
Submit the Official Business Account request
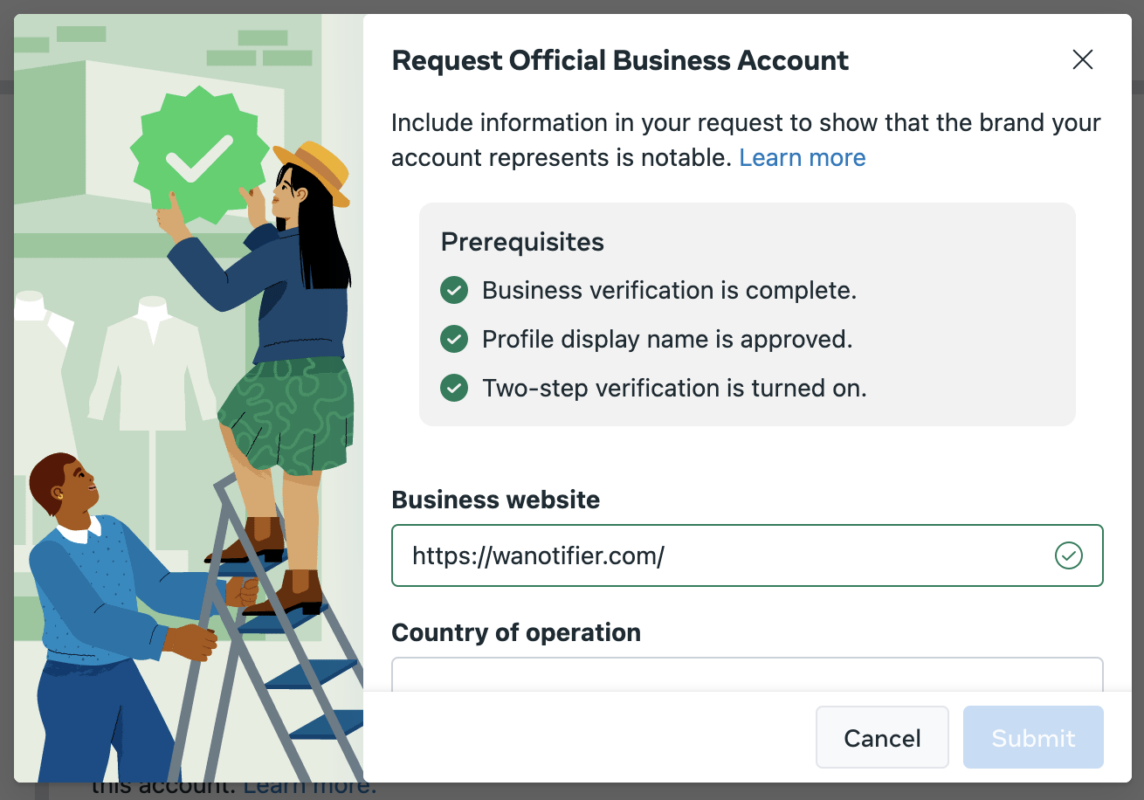pos(1033,738)
